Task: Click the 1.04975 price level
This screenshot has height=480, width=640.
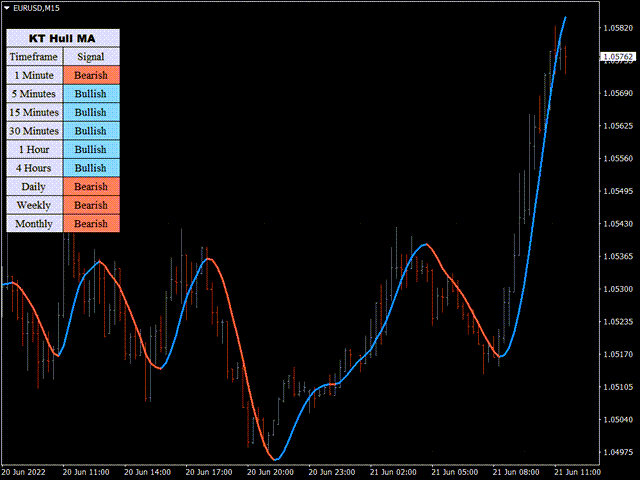Action: (x=618, y=452)
